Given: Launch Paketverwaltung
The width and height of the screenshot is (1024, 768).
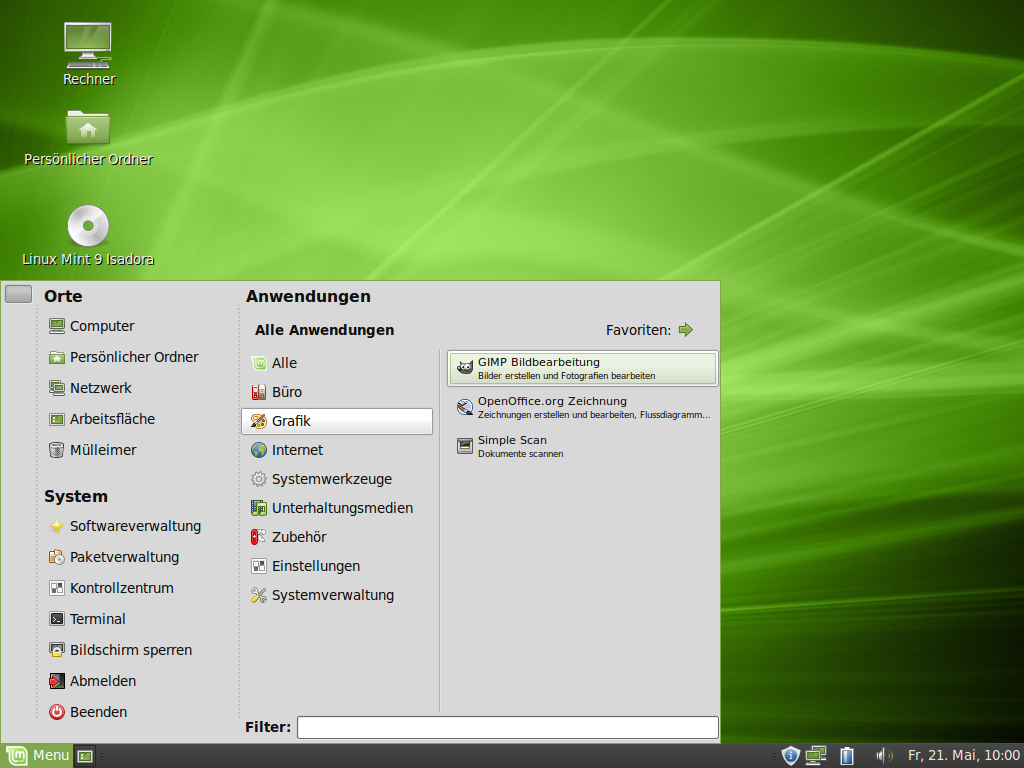Looking at the screenshot, I should click(x=122, y=556).
